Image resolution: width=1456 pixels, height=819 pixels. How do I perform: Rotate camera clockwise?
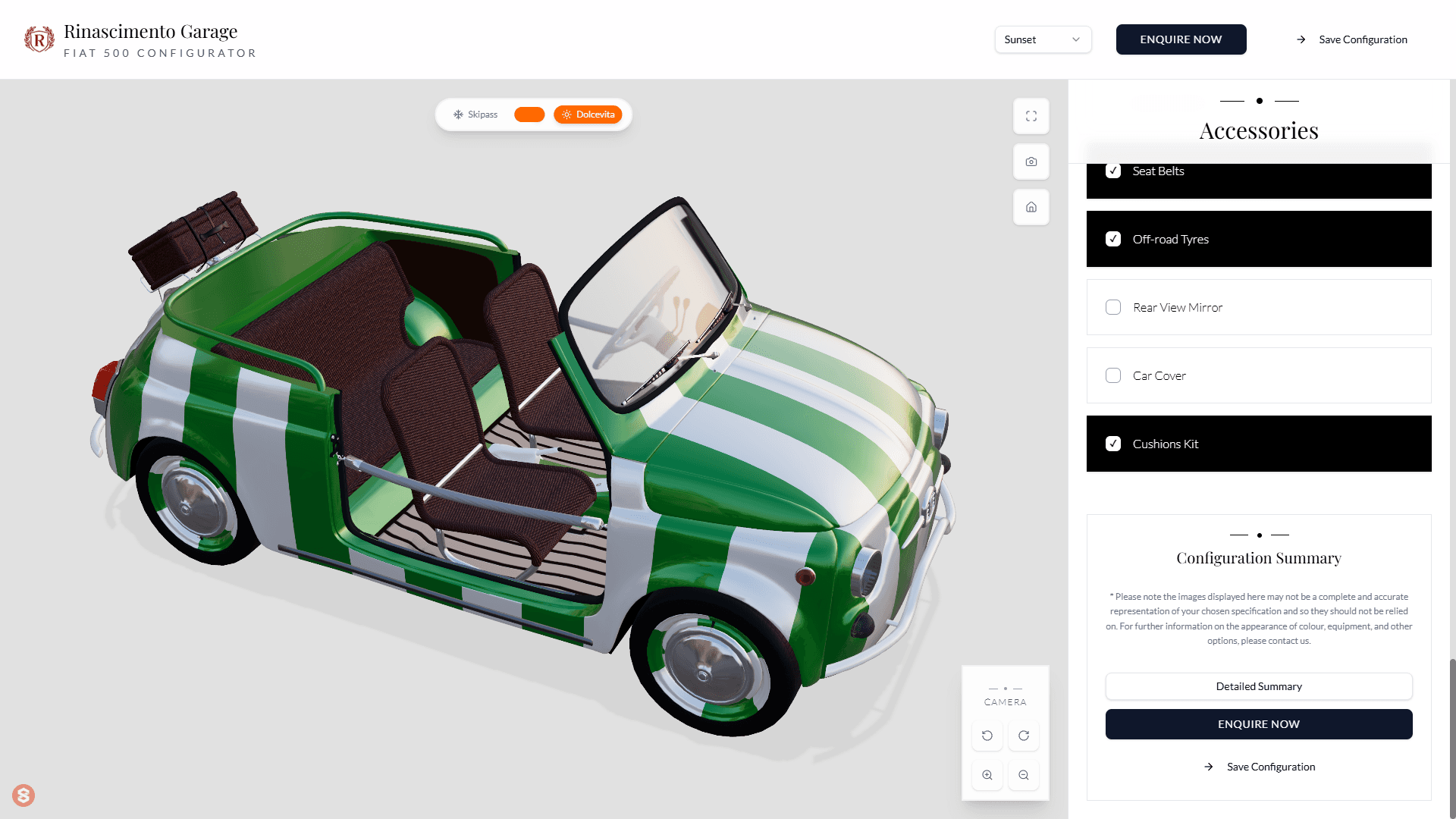[x=1024, y=736]
